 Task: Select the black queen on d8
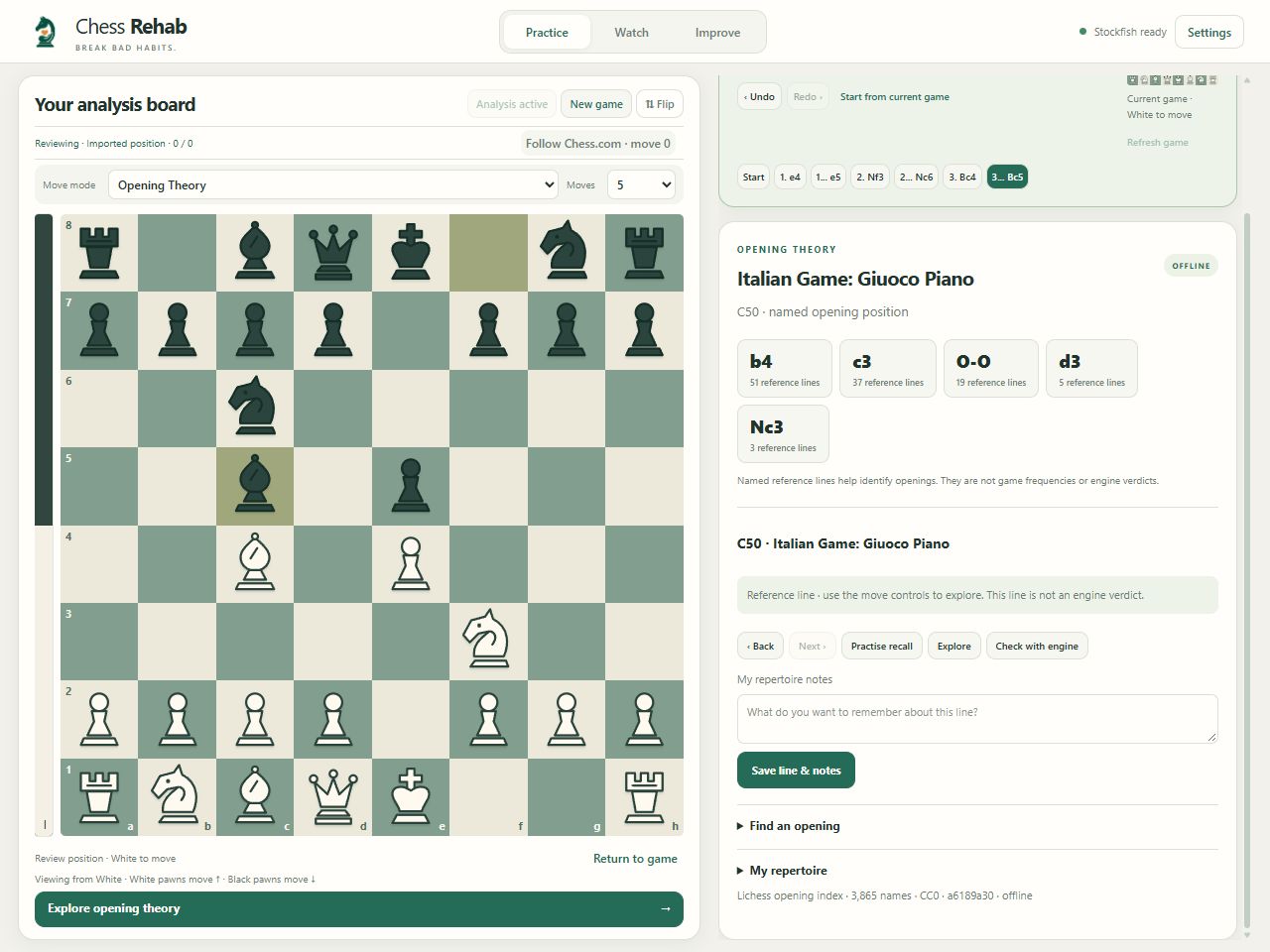(333, 253)
